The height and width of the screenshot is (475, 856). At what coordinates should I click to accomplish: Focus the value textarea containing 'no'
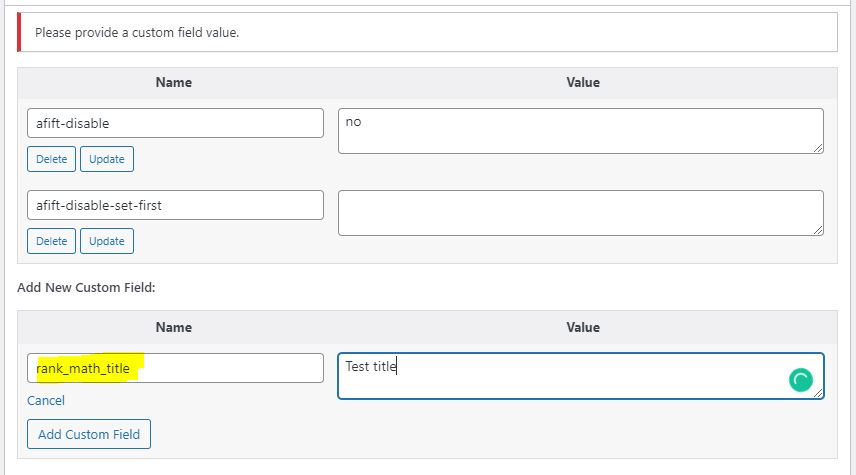coord(581,130)
